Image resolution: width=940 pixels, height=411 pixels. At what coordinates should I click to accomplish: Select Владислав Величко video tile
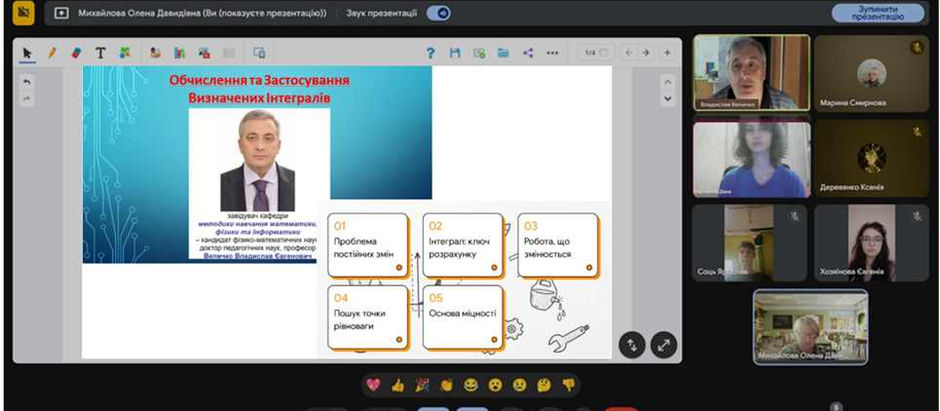(x=751, y=73)
